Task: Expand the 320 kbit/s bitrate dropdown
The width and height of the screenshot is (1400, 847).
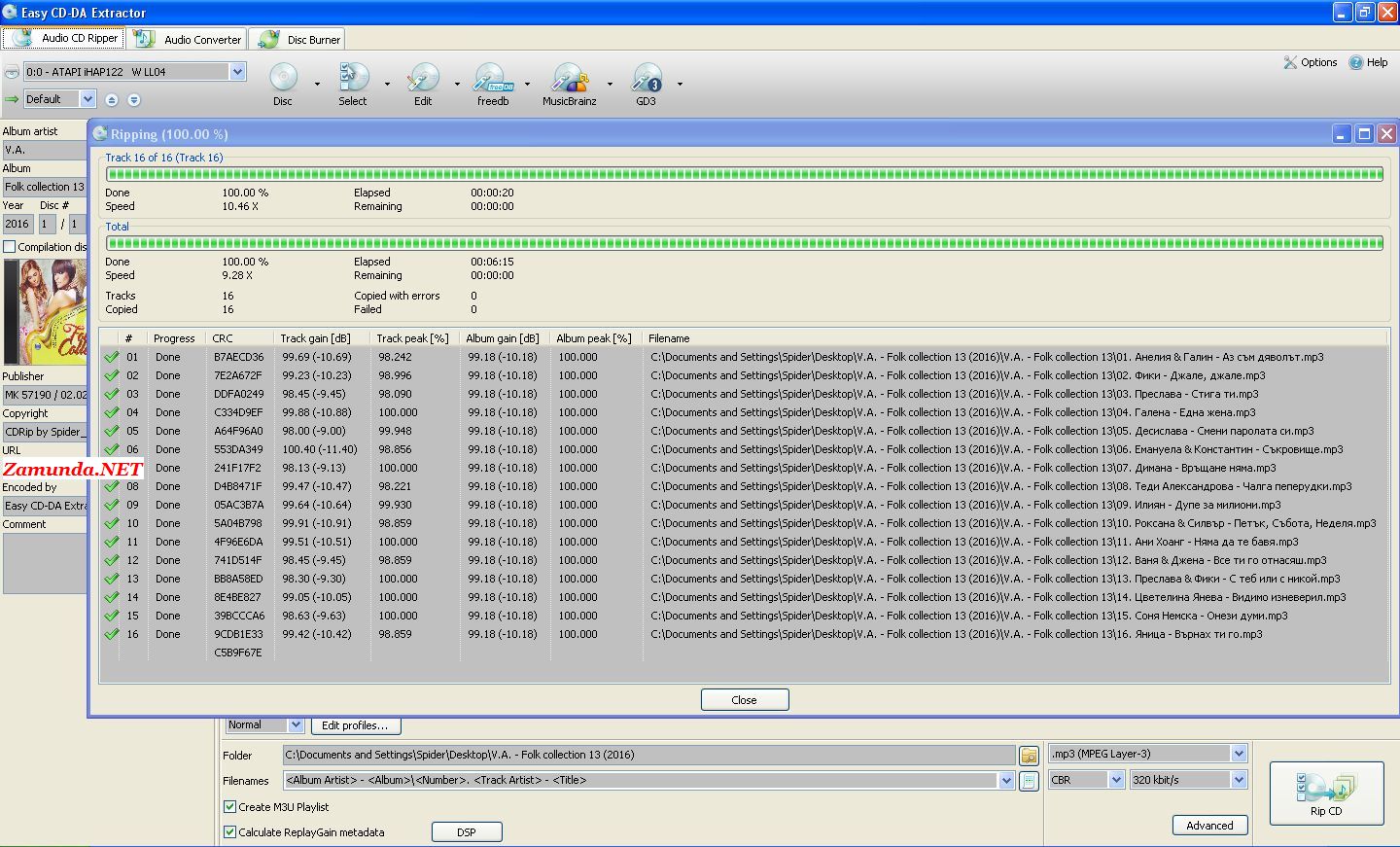Action: pos(1239,780)
